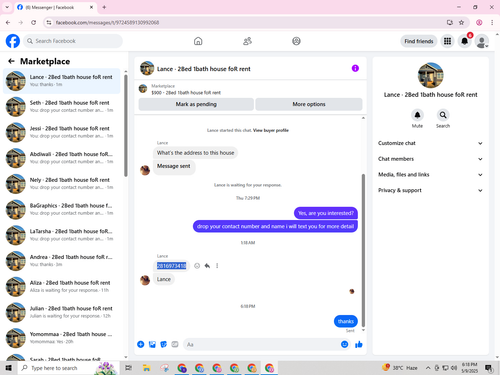Open Jessi's 2Bed 1bath house chat
The width and height of the screenshot is (500, 375).
point(62,132)
